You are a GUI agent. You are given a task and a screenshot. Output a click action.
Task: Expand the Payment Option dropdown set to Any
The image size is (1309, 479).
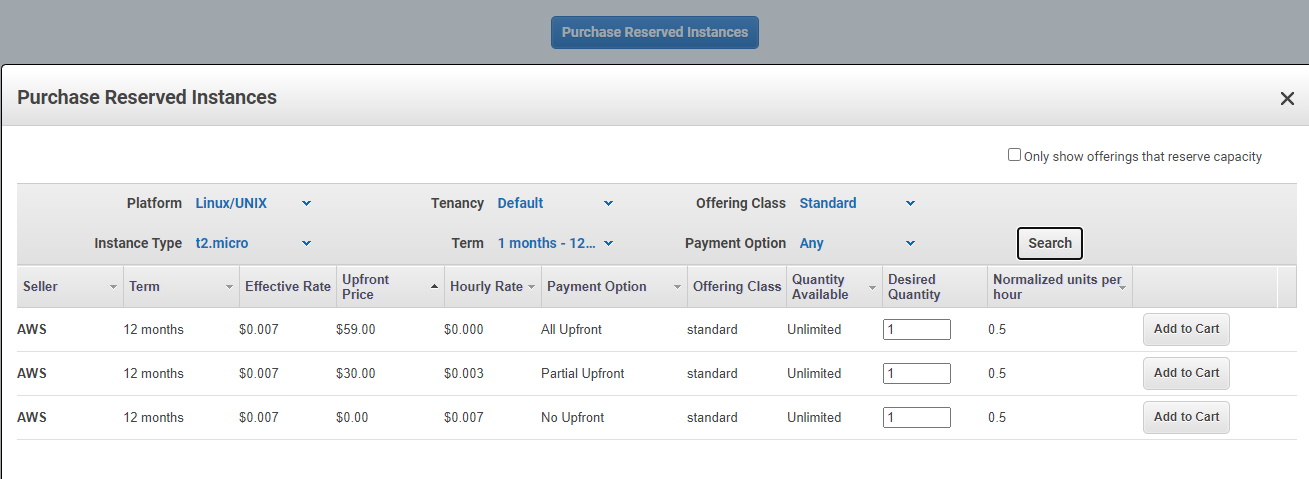[x=858, y=243]
